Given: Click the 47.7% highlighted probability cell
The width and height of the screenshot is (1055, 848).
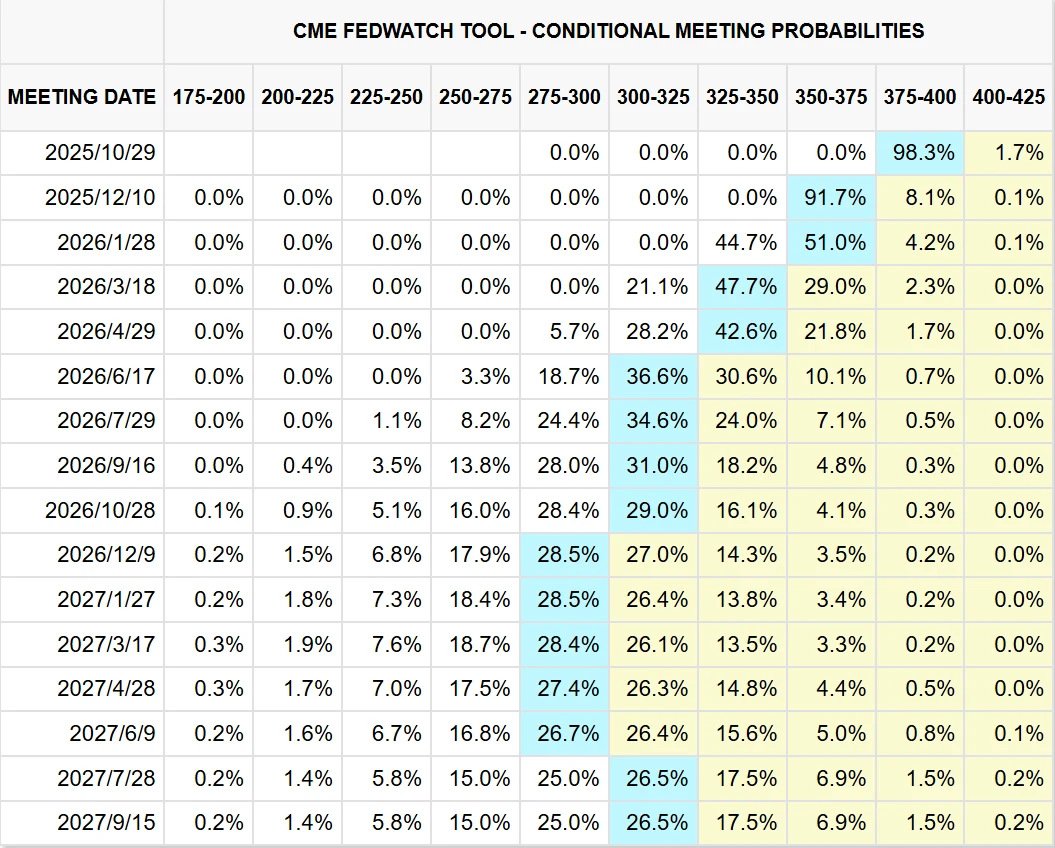Looking at the screenshot, I should pos(742,287).
